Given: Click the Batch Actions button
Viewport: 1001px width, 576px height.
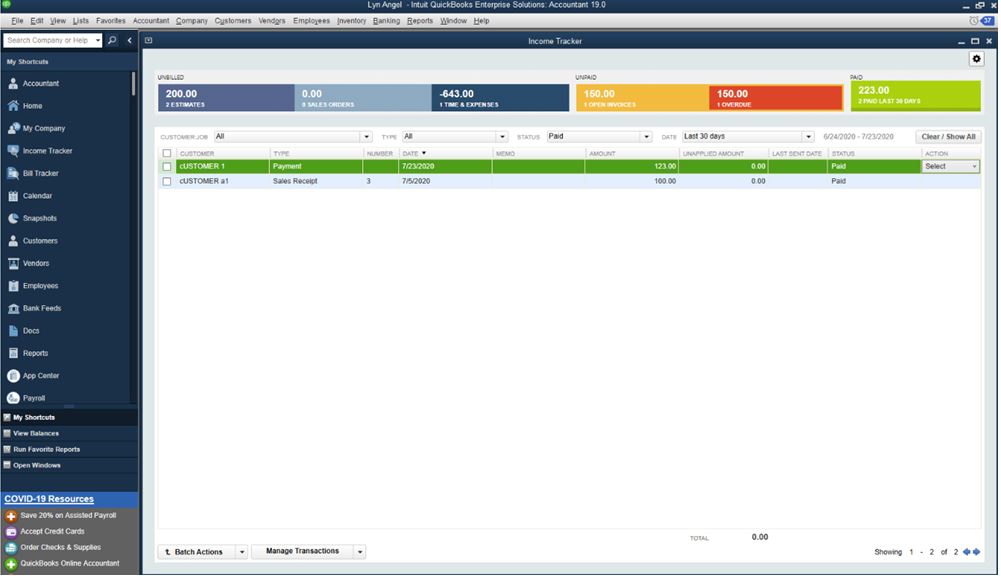Looking at the screenshot, I should tap(197, 552).
